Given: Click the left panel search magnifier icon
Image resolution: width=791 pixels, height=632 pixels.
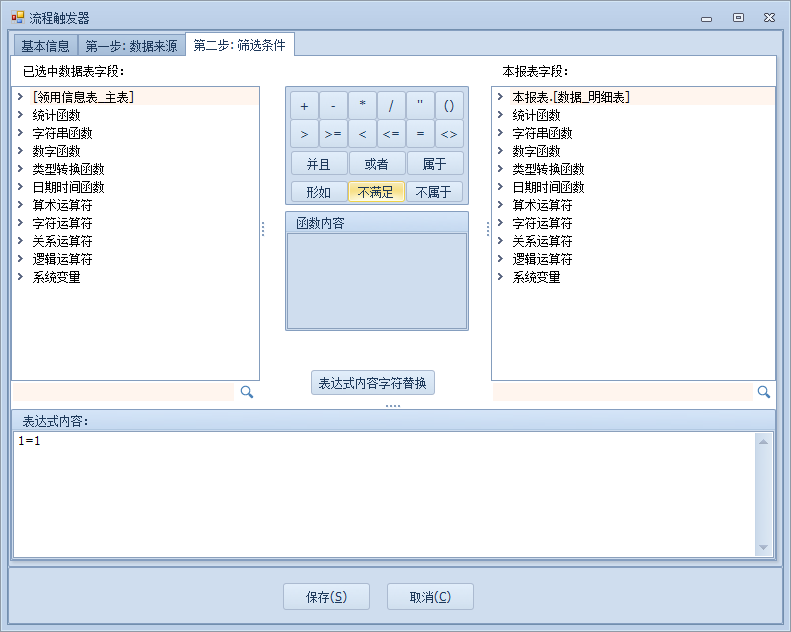Looking at the screenshot, I should 247,393.
